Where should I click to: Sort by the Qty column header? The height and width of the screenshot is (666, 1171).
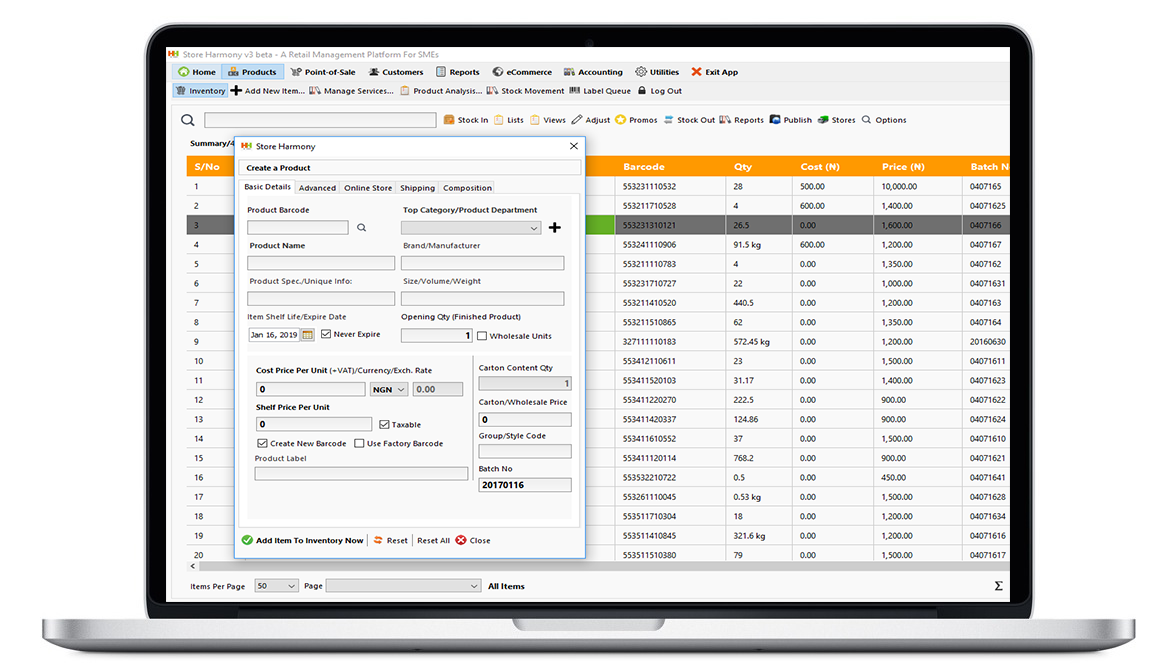(x=743, y=167)
